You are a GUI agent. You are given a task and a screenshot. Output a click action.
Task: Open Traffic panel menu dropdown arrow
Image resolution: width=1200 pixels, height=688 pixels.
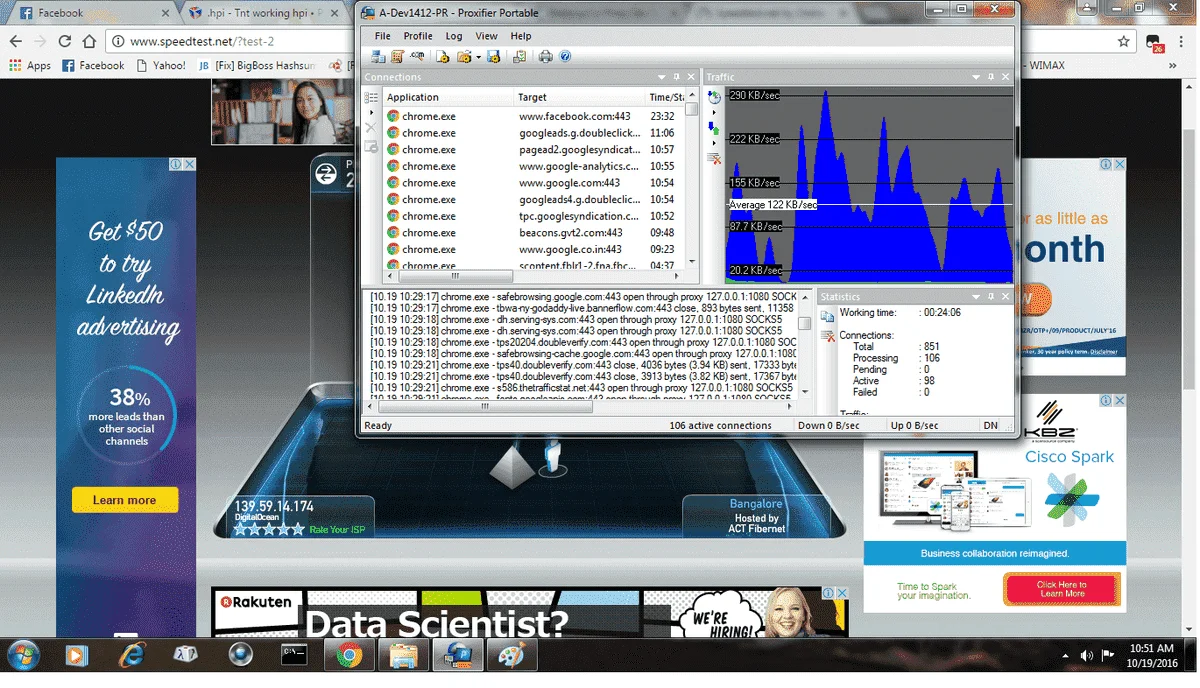(977, 77)
